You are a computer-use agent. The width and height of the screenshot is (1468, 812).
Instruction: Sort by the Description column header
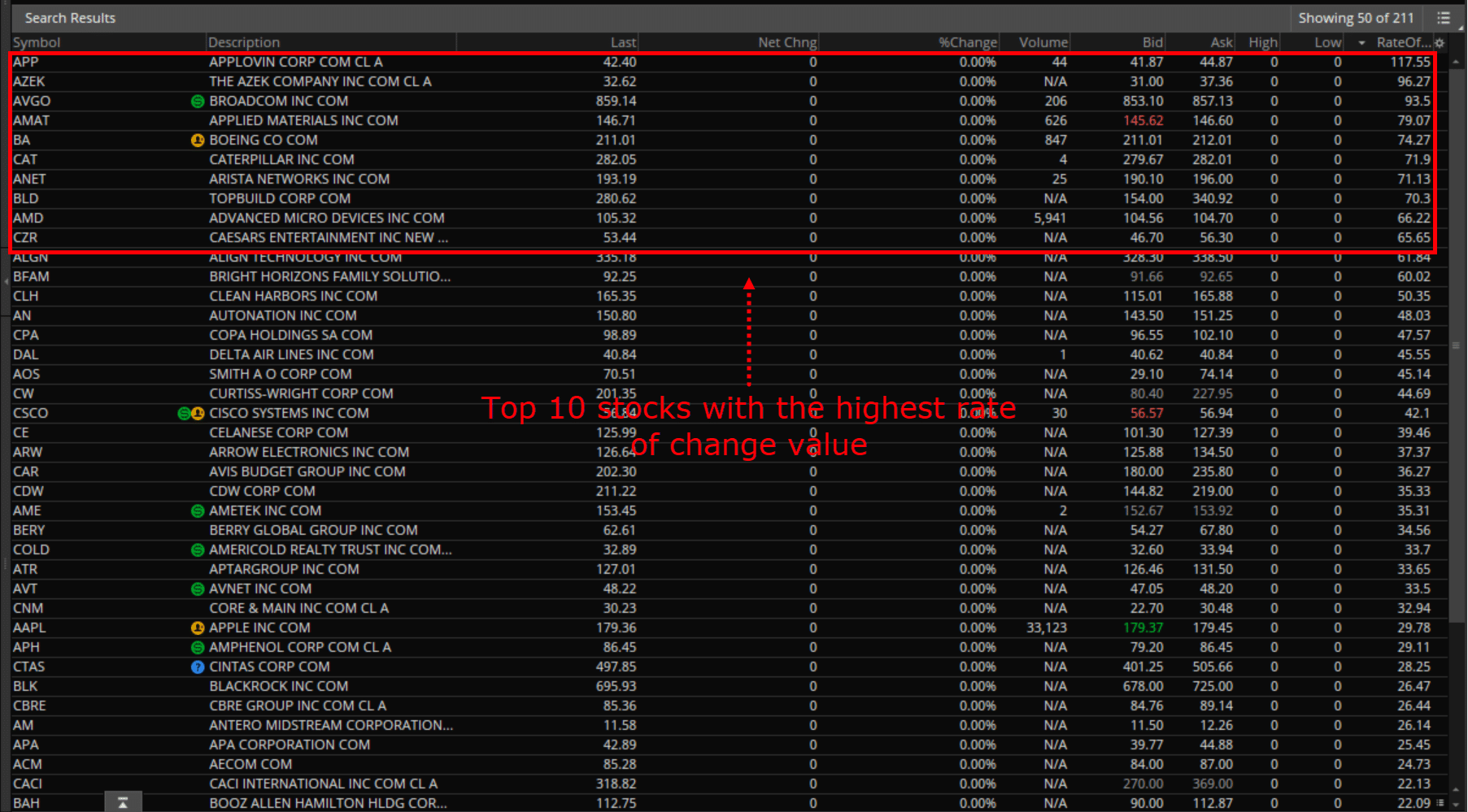click(244, 42)
